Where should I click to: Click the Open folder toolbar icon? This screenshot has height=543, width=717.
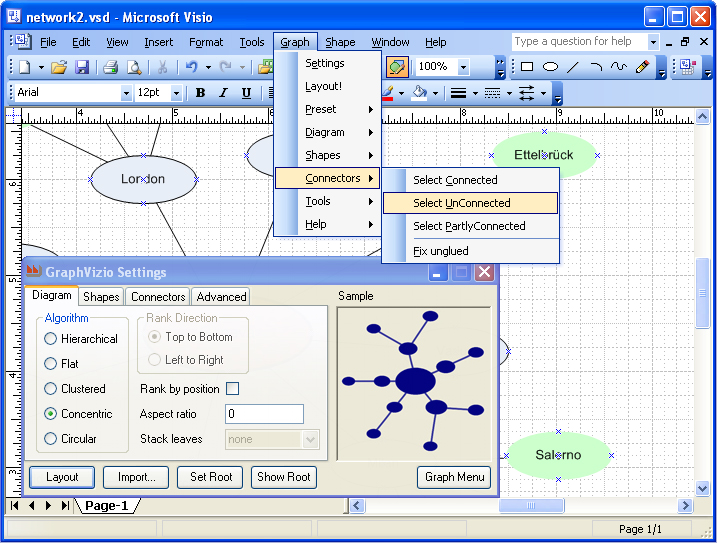pyautogui.click(x=59, y=67)
